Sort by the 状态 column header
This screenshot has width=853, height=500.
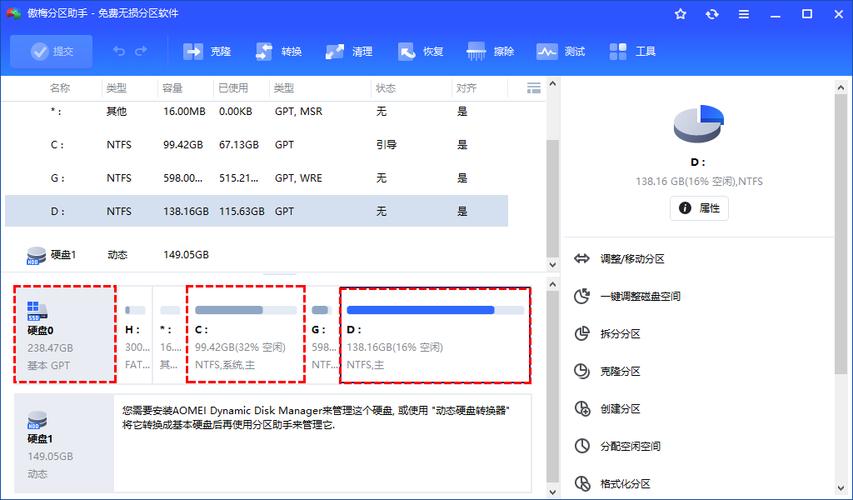pyautogui.click(x=386, y=88)
